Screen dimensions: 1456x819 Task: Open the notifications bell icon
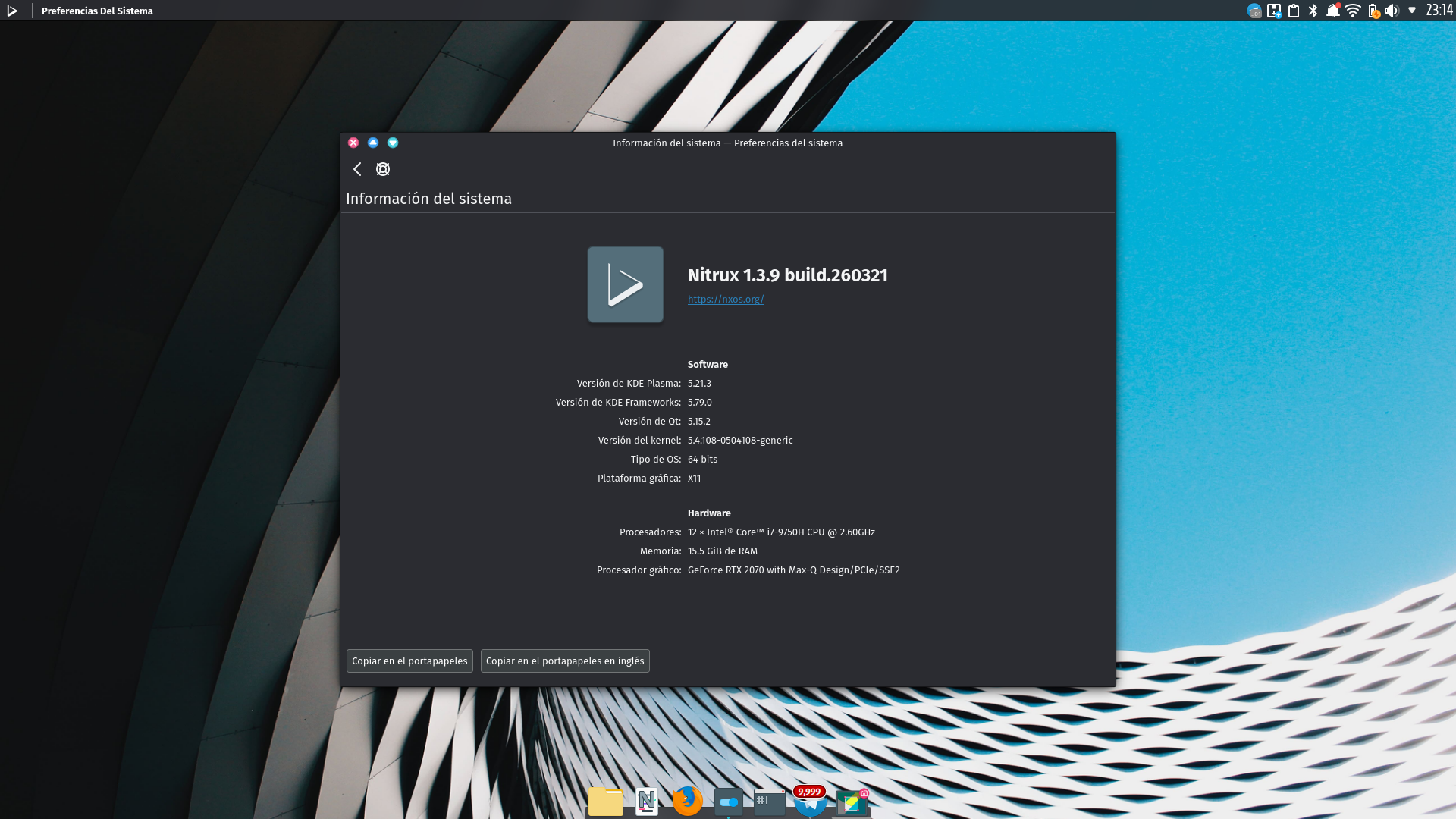click(1333, 11)
